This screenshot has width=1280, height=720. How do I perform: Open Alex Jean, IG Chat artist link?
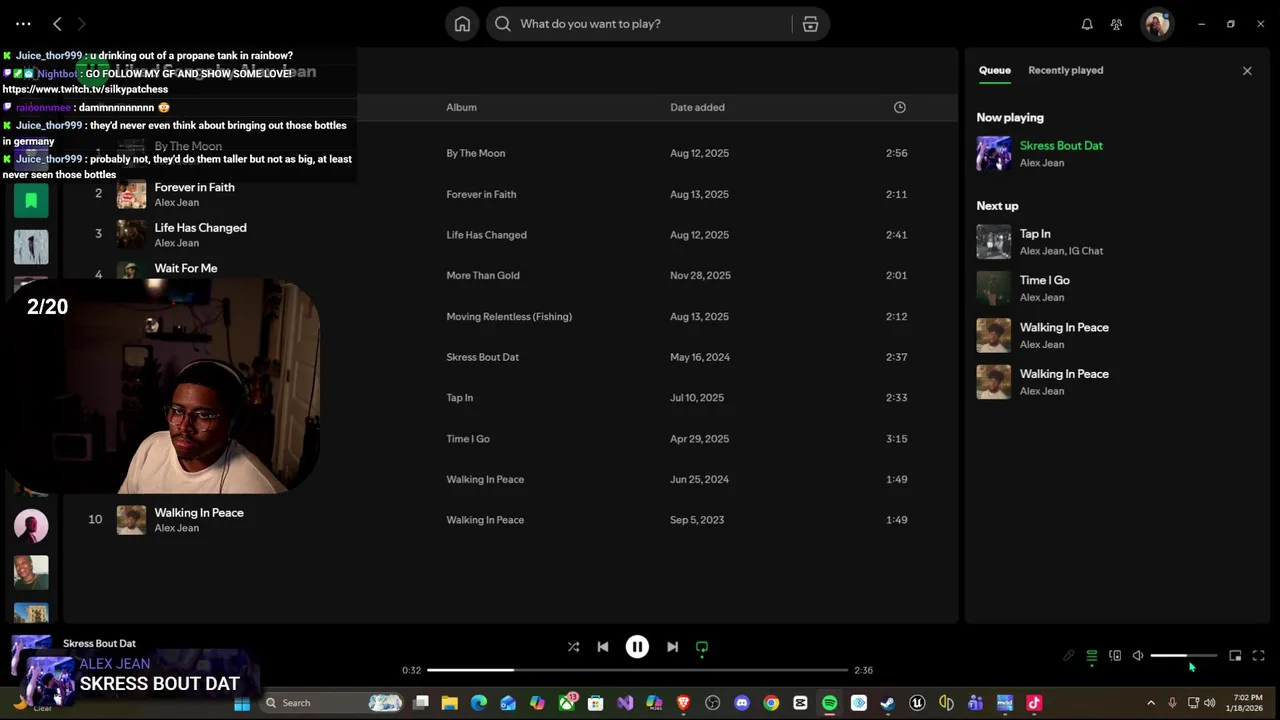(1061, 251)
